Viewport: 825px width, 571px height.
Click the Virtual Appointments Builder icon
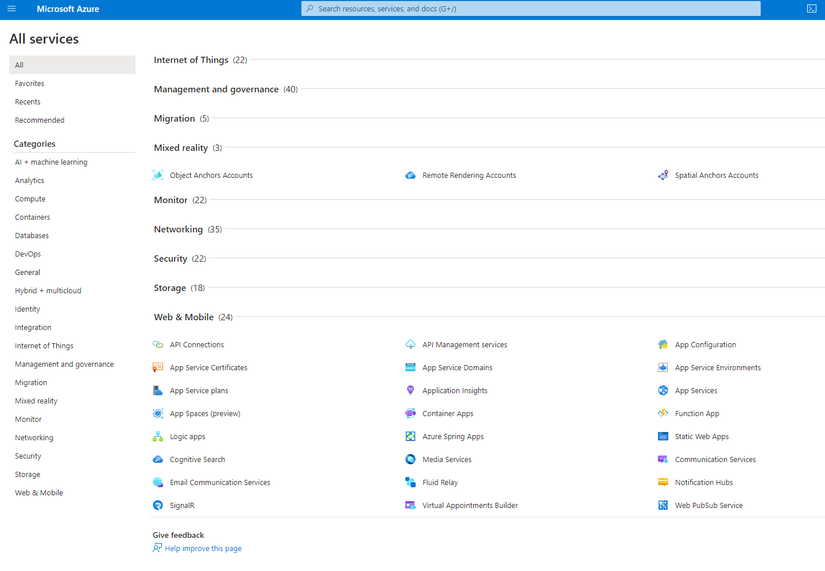coord(410,505)
